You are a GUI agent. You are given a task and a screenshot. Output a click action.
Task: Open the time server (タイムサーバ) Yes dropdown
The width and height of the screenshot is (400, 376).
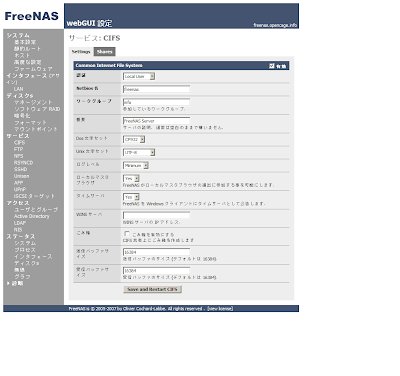pyautogui.click(x=131, y=197)
